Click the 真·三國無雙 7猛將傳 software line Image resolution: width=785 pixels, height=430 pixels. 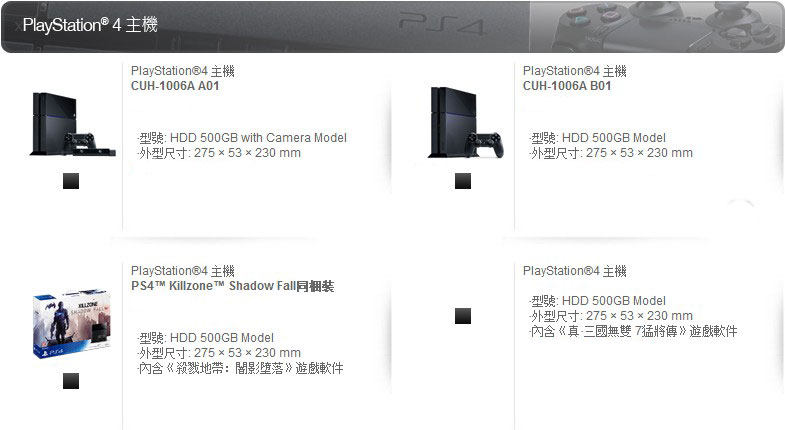[634, 331]
